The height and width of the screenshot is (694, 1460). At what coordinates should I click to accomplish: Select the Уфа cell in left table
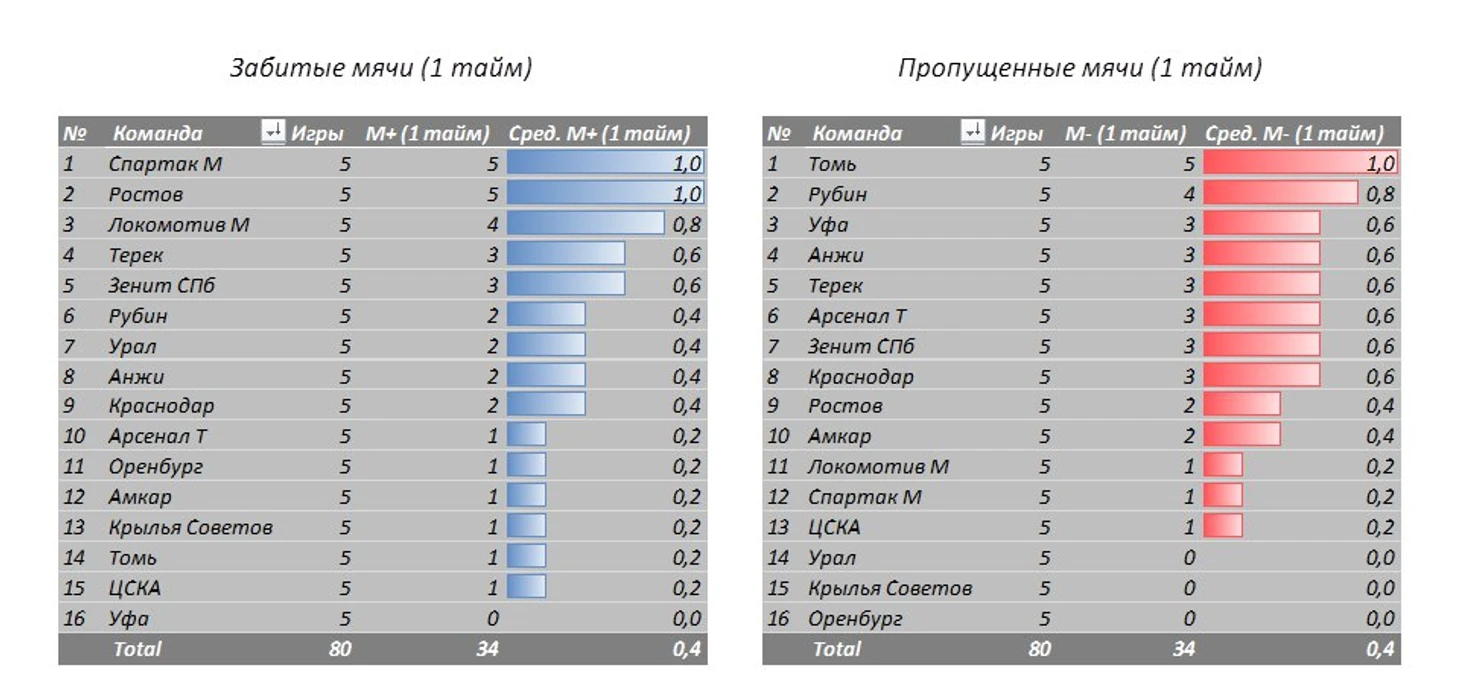129,618
